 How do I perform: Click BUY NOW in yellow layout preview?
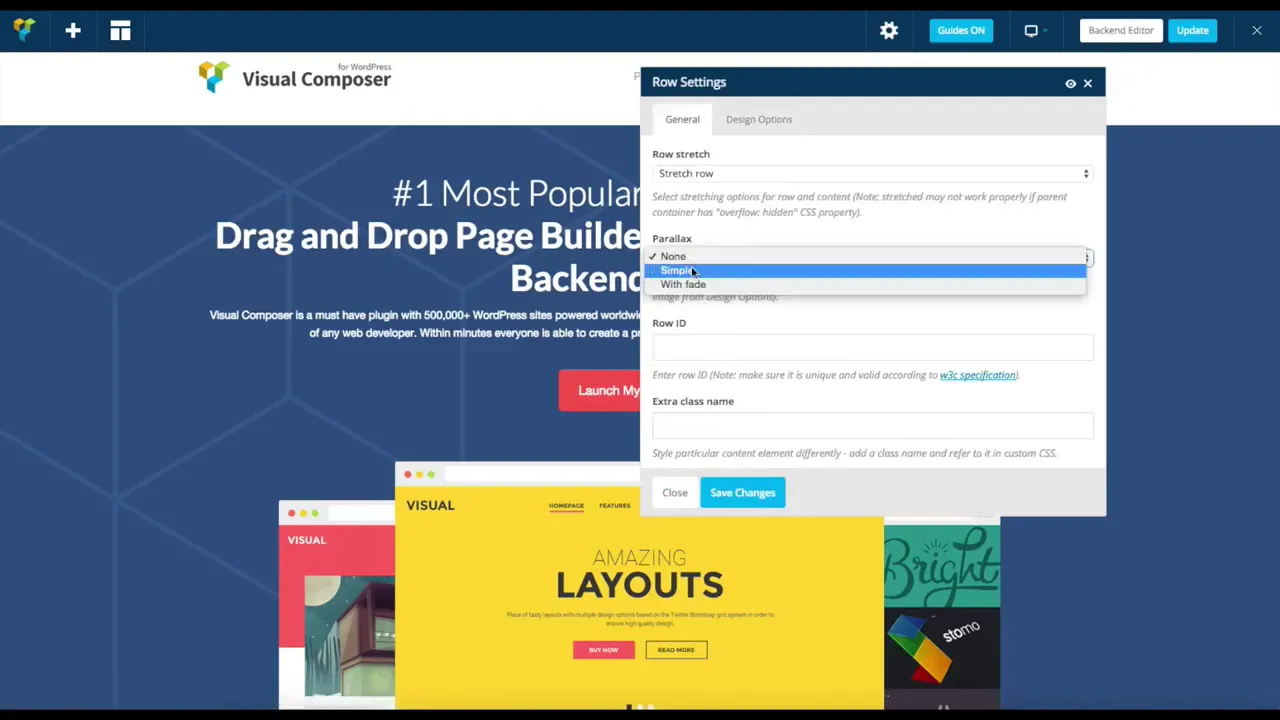point(603,650)
